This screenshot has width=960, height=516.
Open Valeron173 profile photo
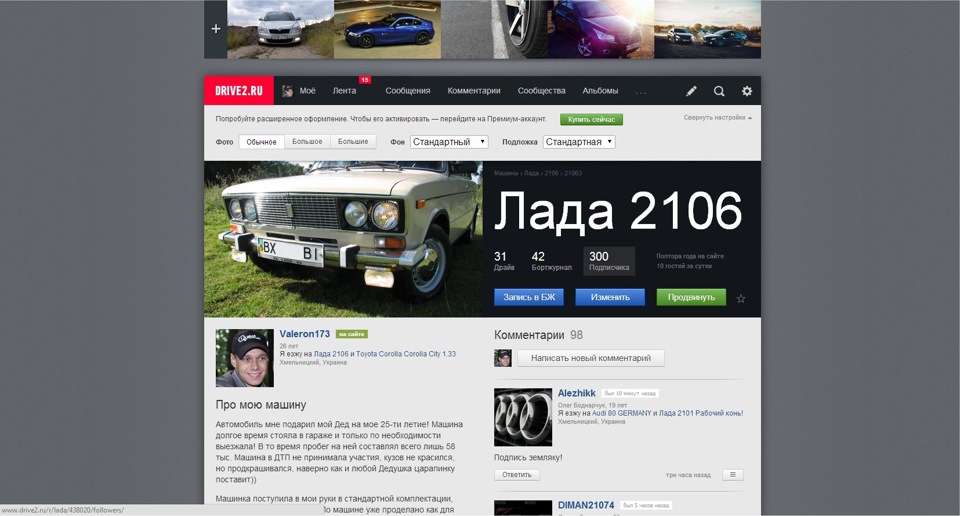click(x=244, y=358)
